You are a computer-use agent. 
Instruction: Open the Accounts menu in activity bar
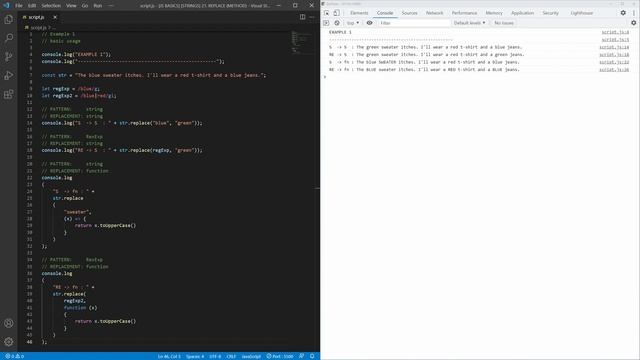pyautogui.click(x=9, y=323)
